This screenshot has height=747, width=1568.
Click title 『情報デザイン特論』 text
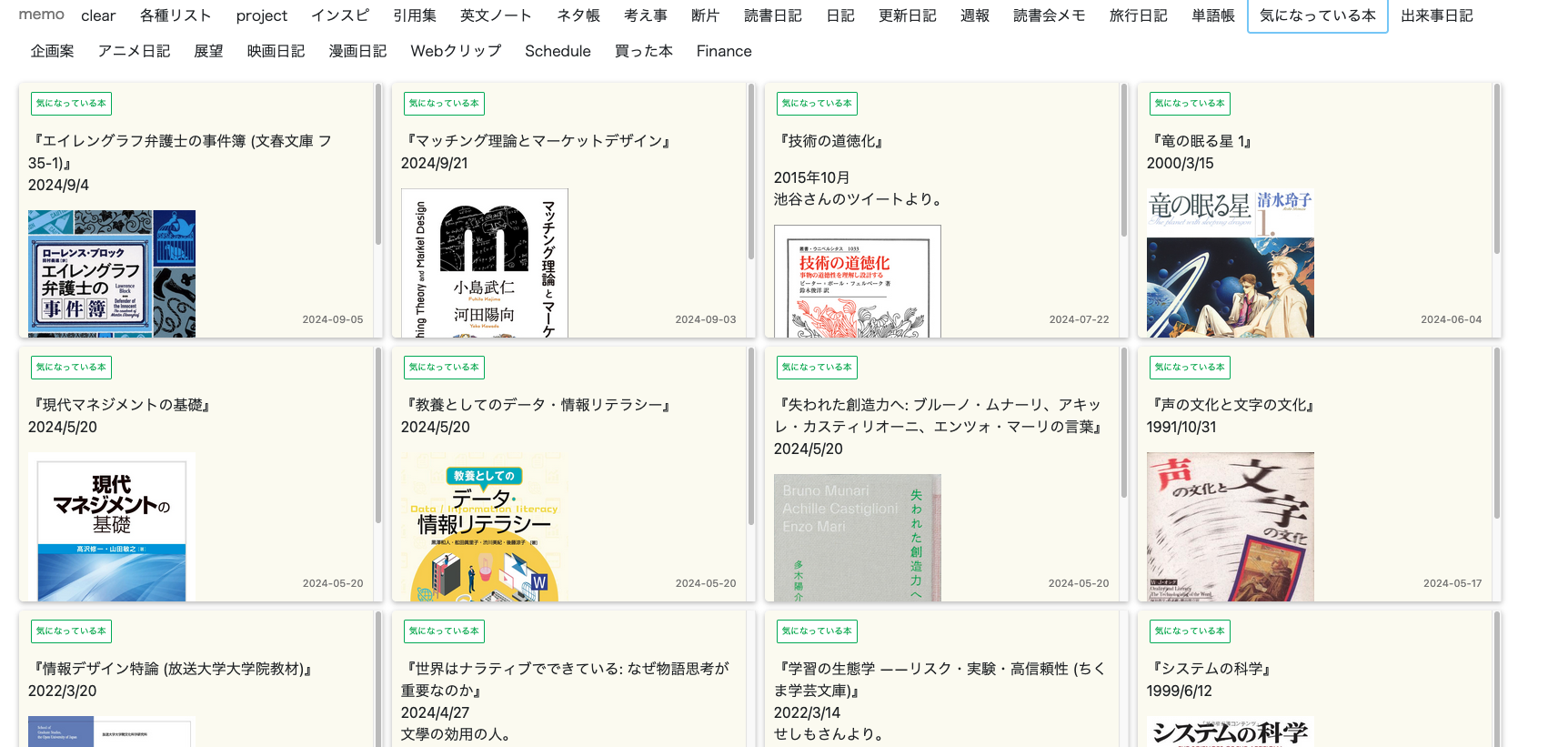(173, 669)
